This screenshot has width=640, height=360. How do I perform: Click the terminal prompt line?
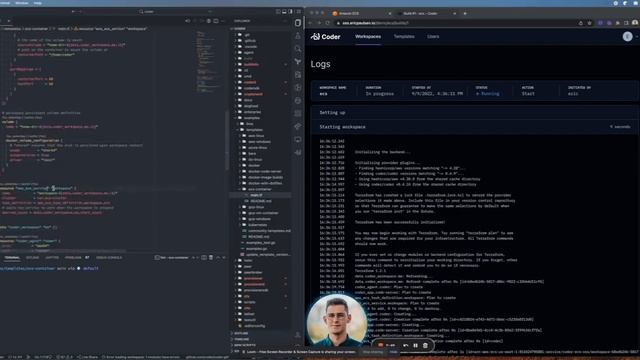point(49,269)
